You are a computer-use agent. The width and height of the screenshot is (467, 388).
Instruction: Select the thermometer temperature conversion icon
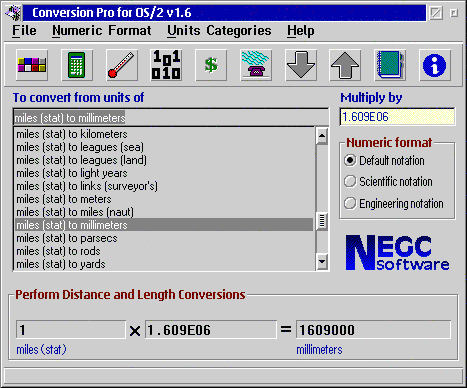[122, 65]
